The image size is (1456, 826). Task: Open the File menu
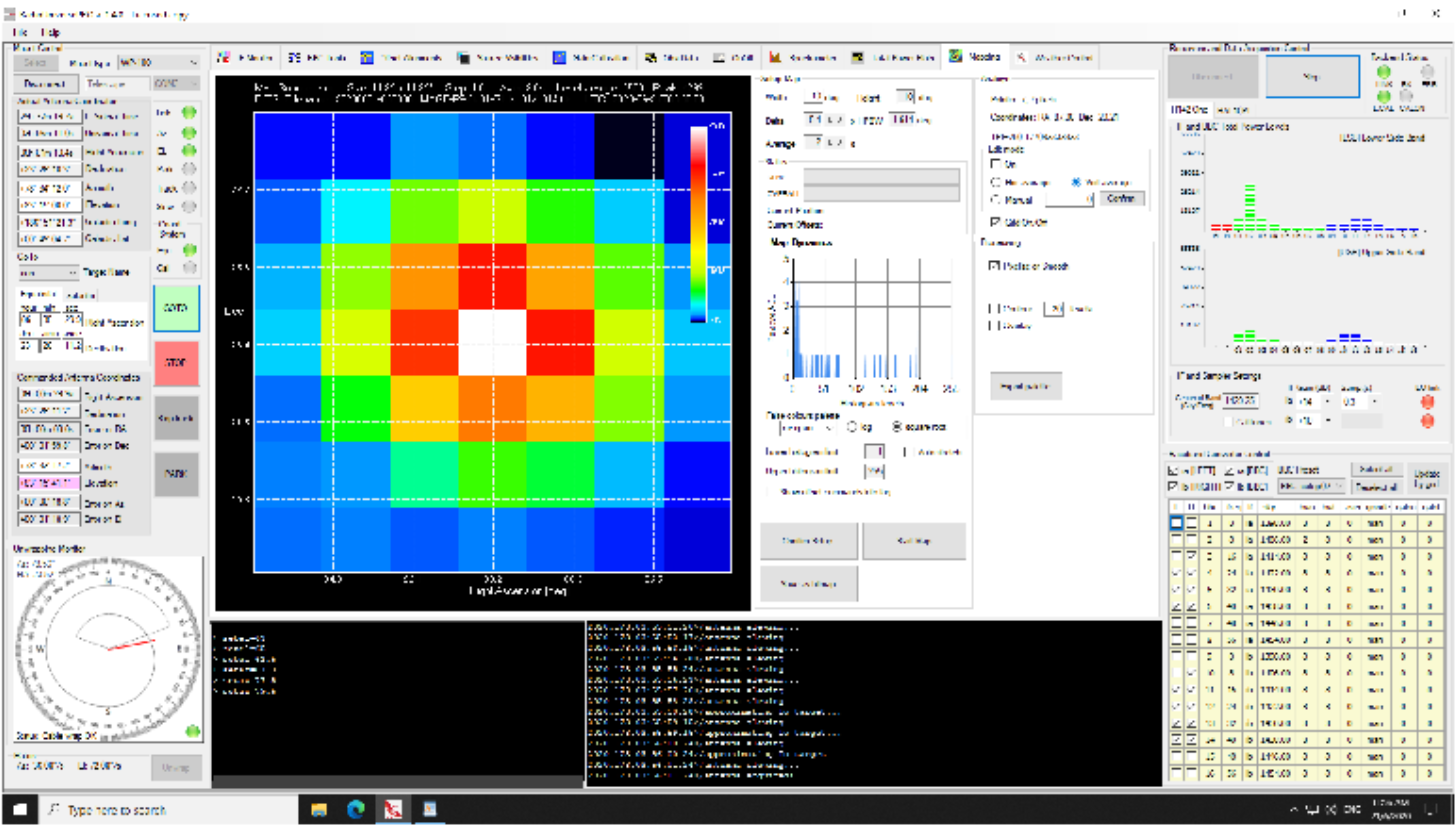tap(21, 32)
